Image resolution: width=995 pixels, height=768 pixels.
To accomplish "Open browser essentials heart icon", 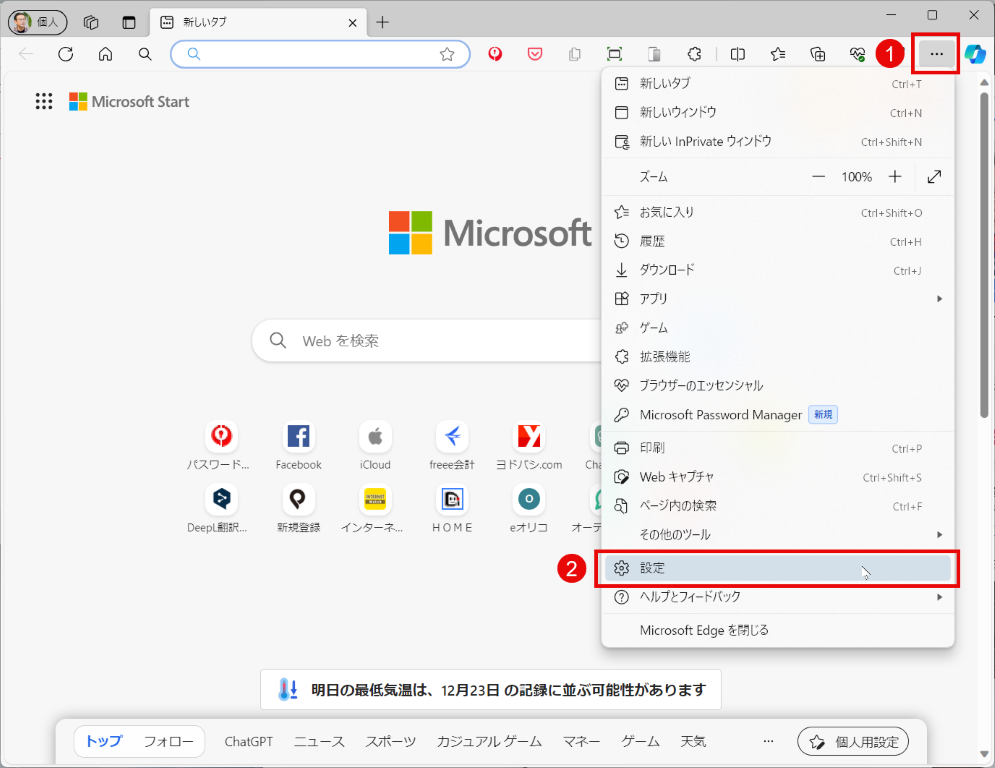I will tap(857, 54).
